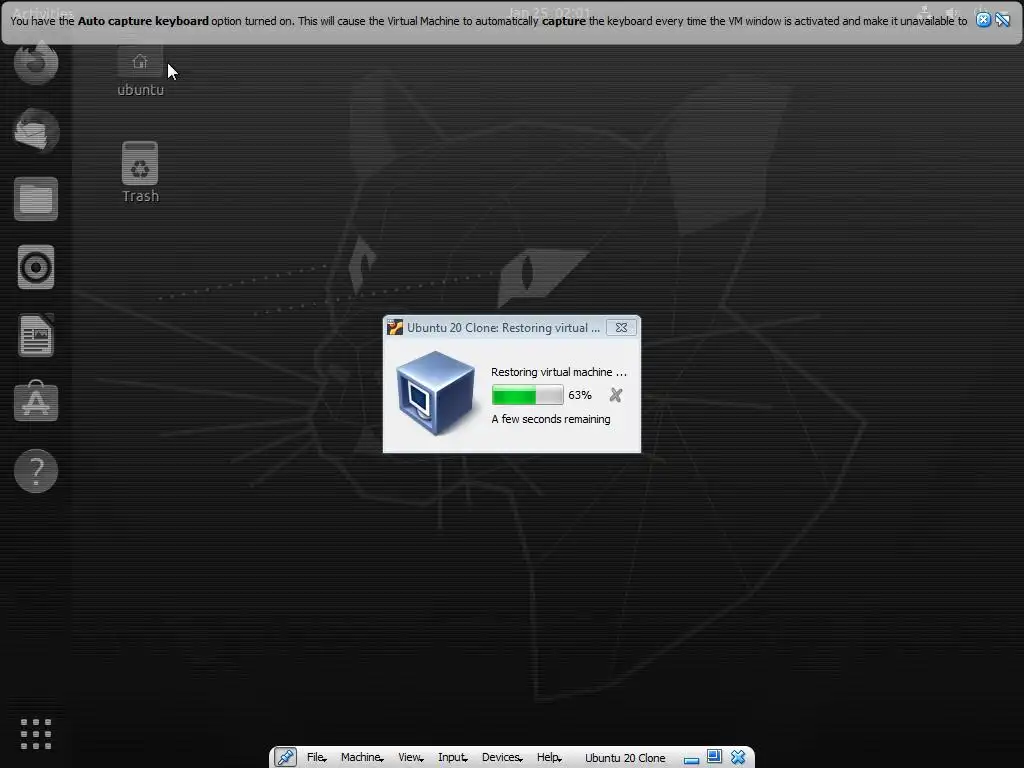This screenshot has height=768, width=1024.
Task: Open the Input menu
Action: click(x=453, y=758)
